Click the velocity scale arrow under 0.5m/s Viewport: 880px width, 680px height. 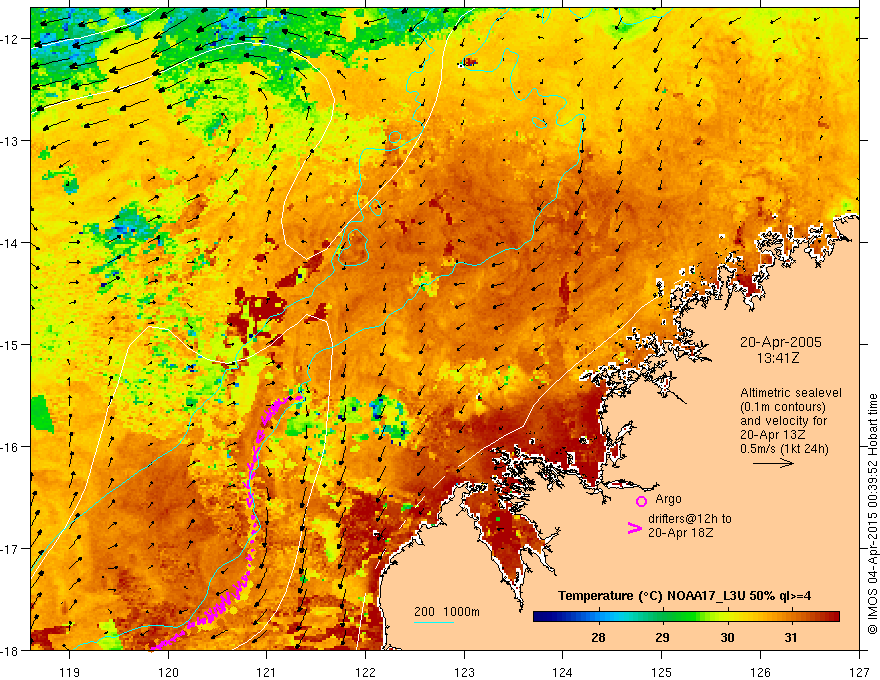[773, 463]
